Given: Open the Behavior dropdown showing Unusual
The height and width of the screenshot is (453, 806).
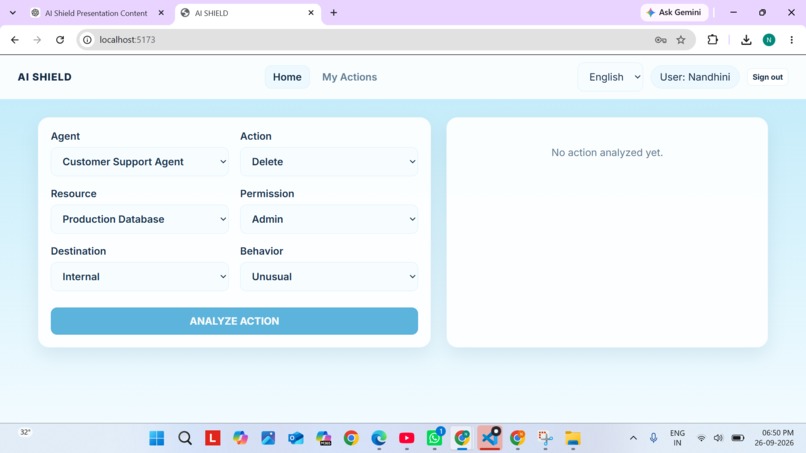Looking at the screenshot, I should [329, 277].
